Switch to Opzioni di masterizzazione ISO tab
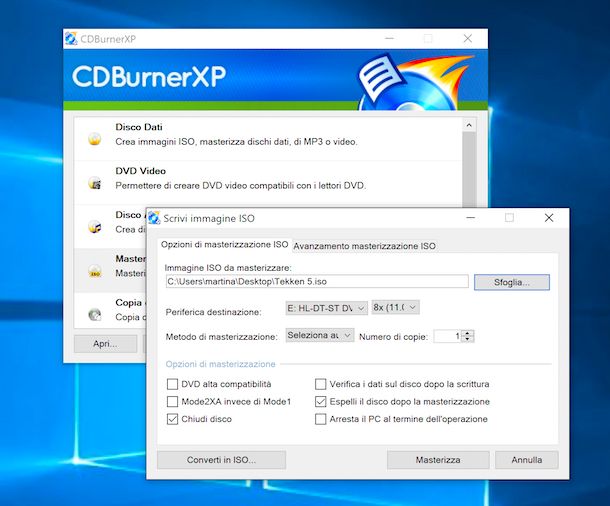Screen dimensions: 610x506 [224, 245]
